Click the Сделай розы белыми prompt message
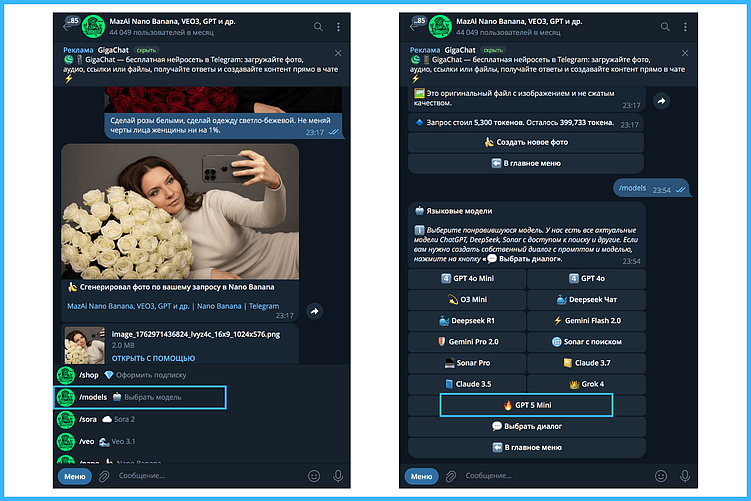Screen dimensions: 751x501 pos(224,126)
